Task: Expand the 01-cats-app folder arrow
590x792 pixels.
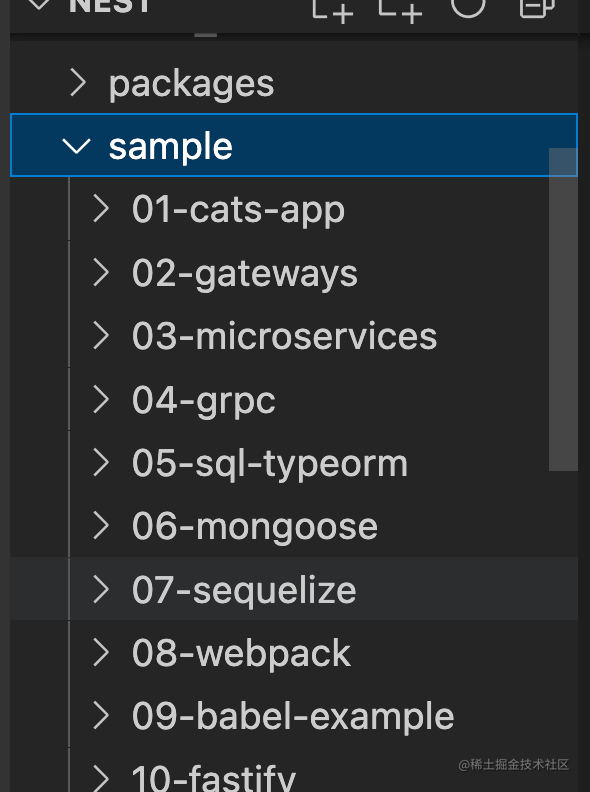Action: (101, 209)
